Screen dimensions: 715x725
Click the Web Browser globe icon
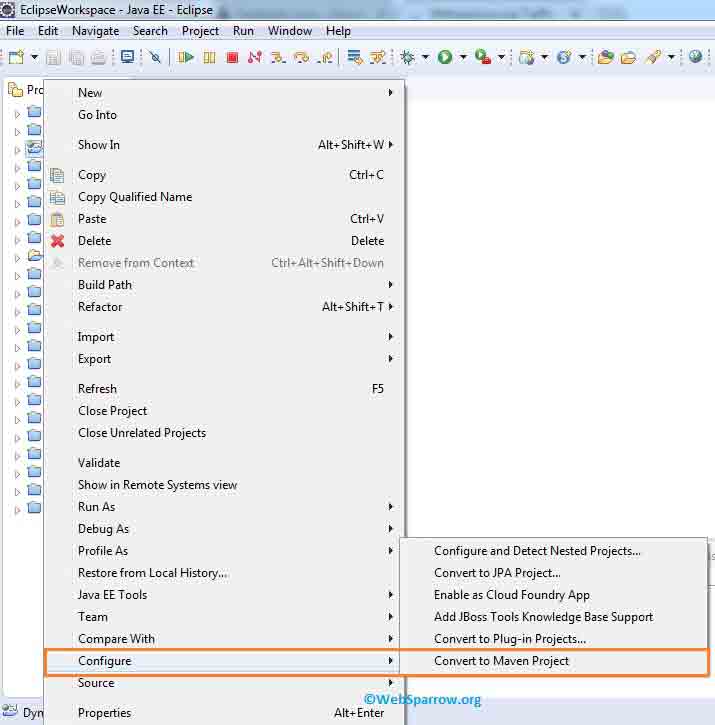click(695, 56)
